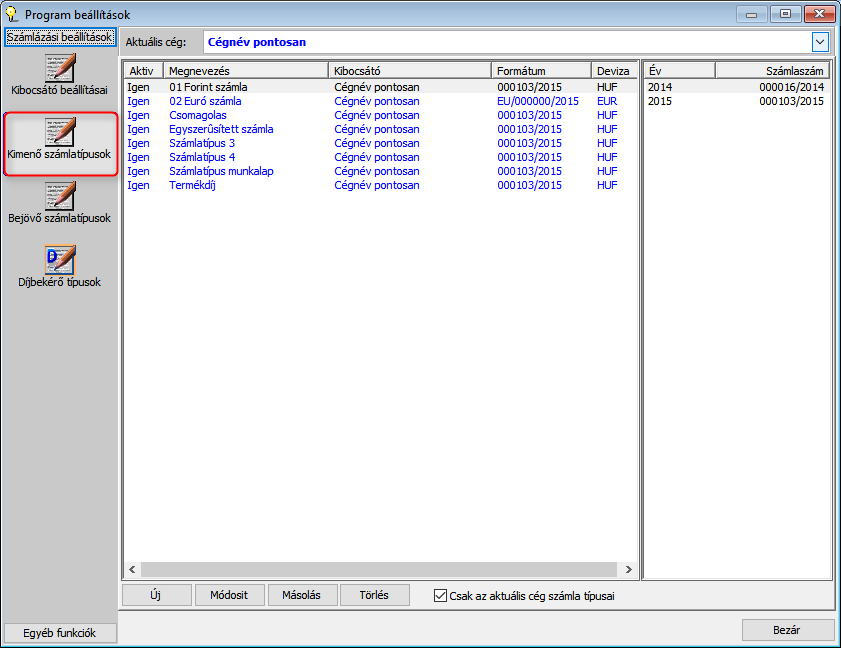Click scrollbar left arrow
The width and height of the screenshot is (841, 648).
pyautogui.click(x=132, y=569)
